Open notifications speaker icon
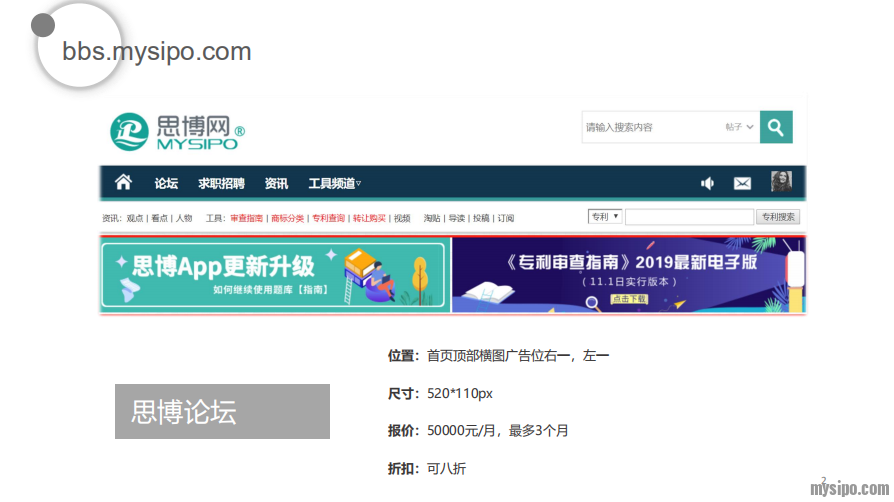 click(x=707, y=183)
